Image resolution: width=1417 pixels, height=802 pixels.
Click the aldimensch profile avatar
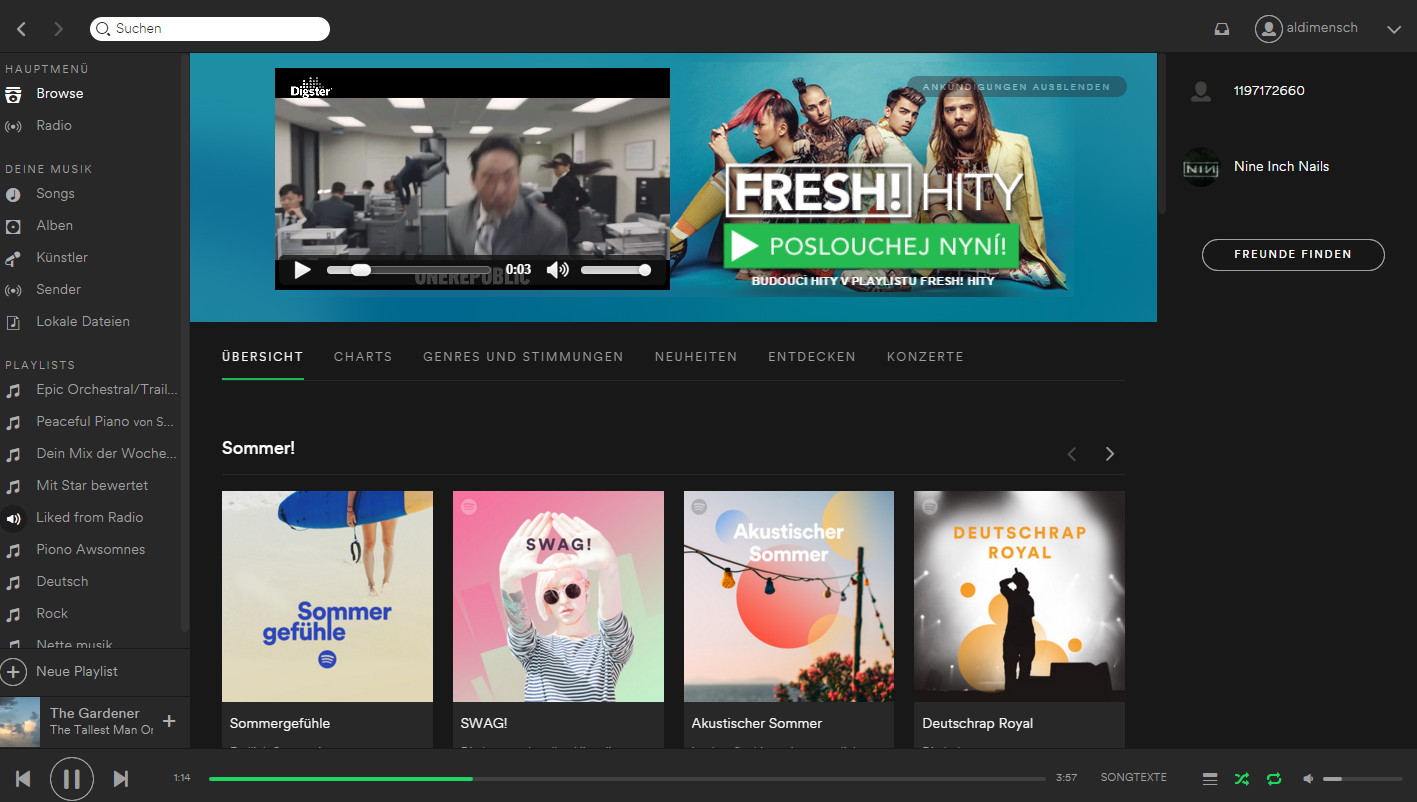click(1269, 29)
